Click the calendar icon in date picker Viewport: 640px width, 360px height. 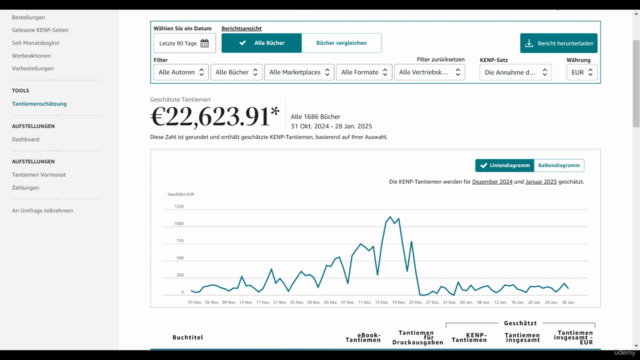204,43
